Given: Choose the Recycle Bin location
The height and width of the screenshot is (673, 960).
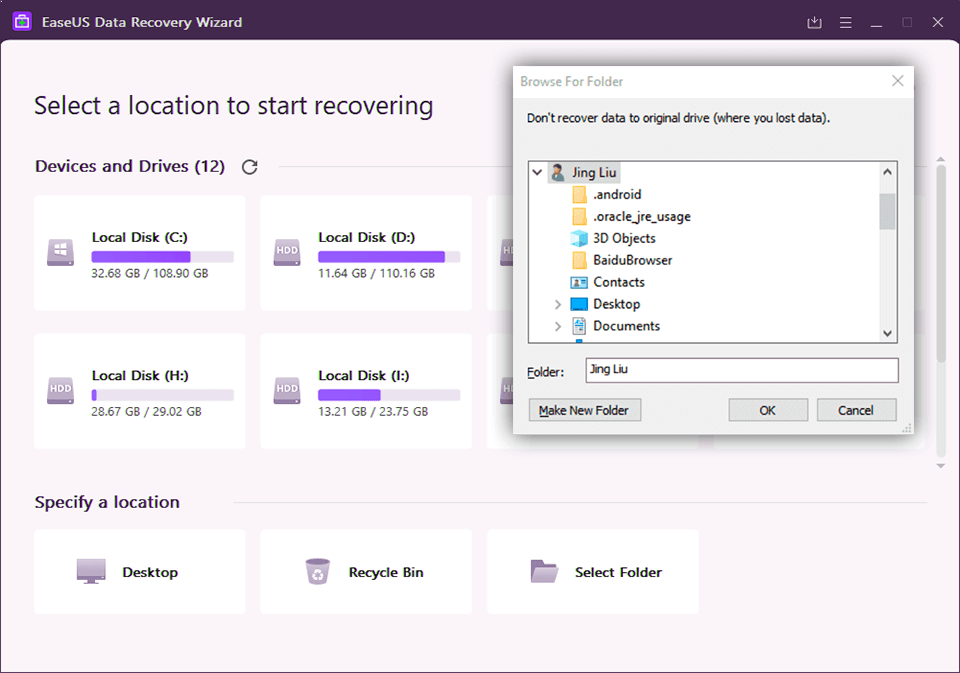Looking at the screenshot, I should (x=366, y=572).
